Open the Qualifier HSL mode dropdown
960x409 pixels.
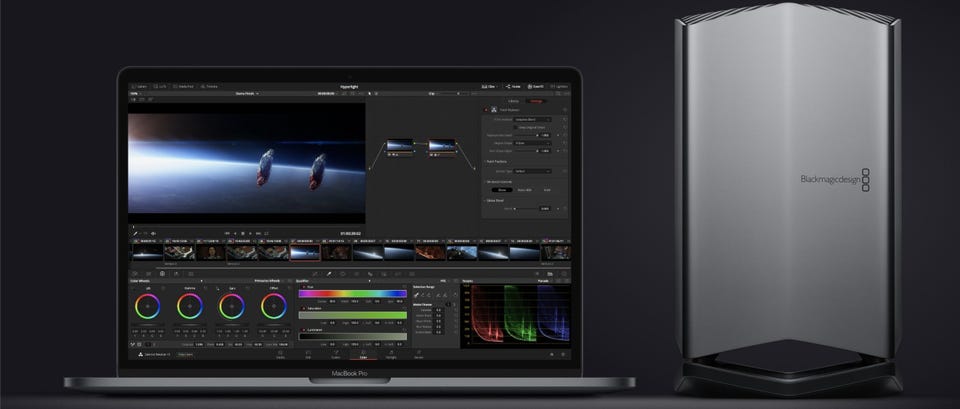click(x=447, y=280)
